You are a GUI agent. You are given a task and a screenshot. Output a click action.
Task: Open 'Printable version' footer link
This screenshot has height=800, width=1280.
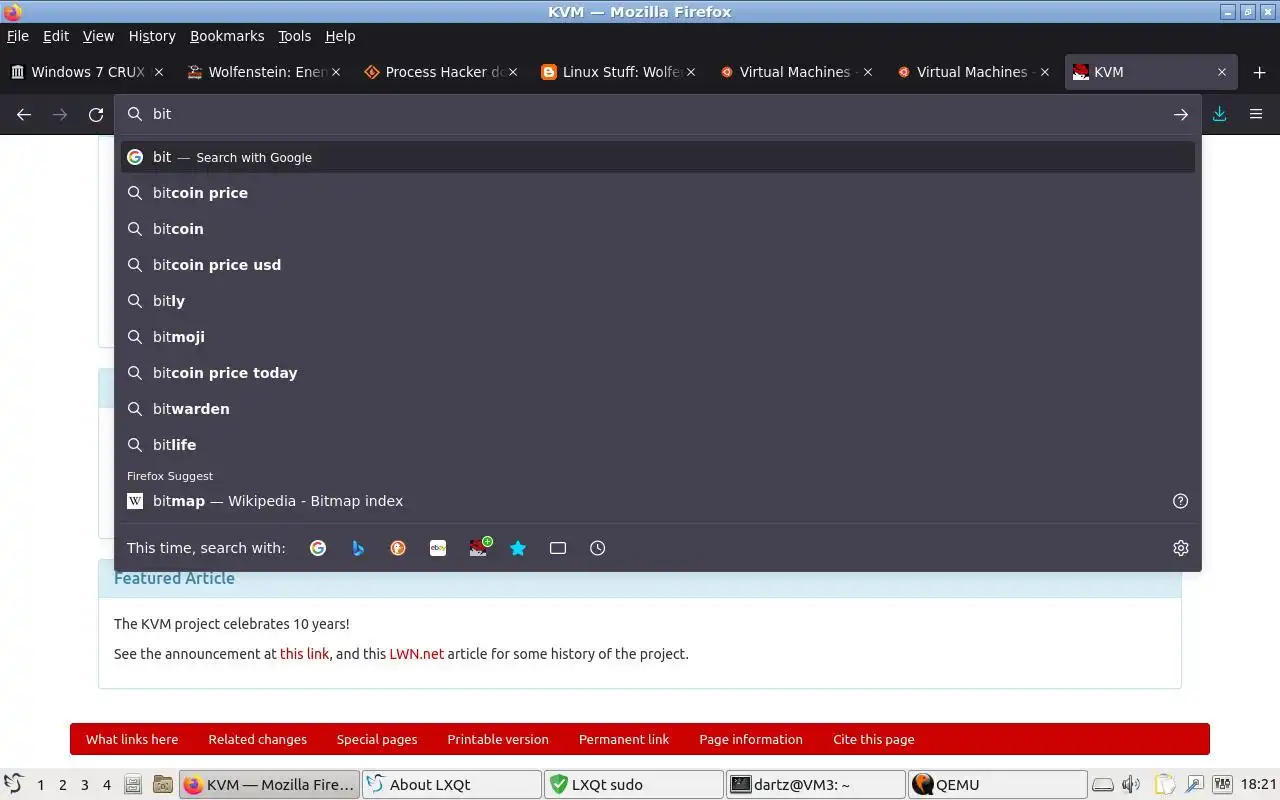pos(498,740)
